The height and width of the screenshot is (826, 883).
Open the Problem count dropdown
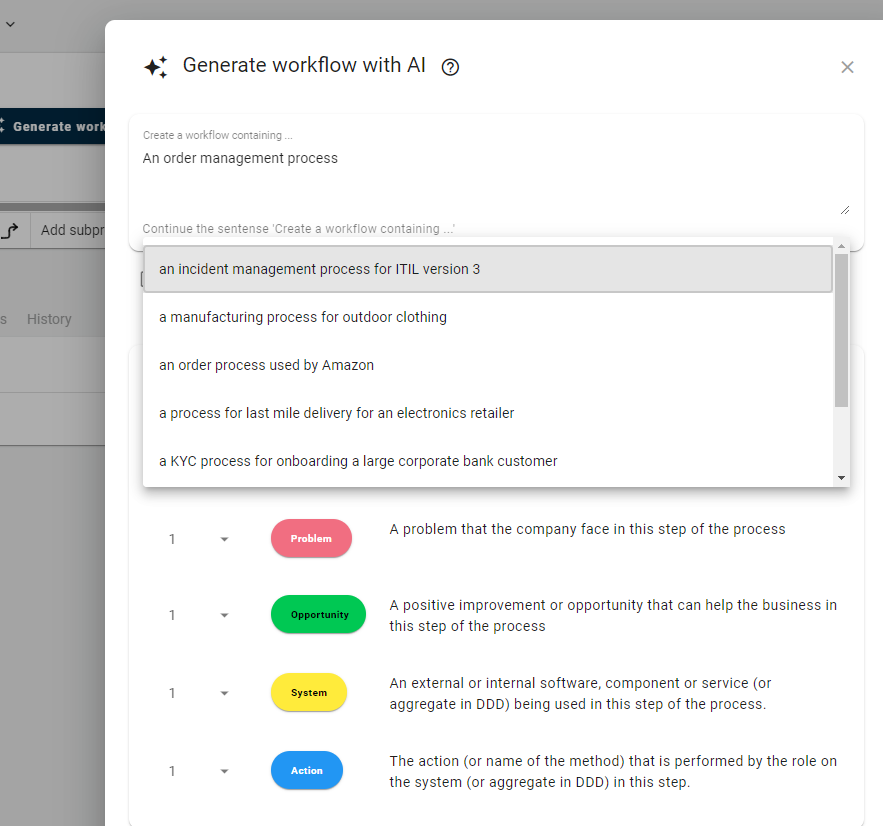point(224,538)
